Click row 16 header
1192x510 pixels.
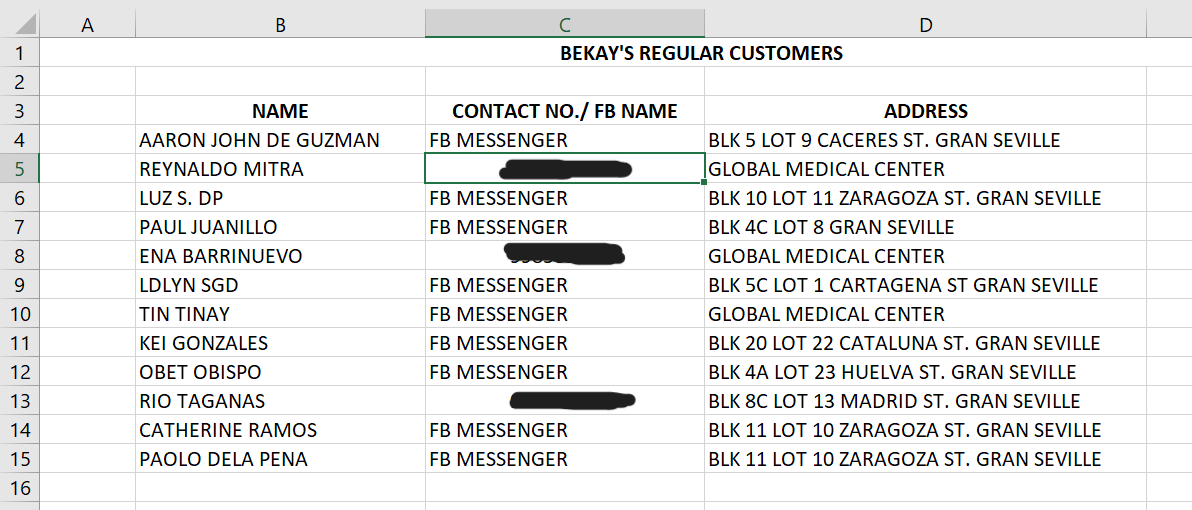tap(20, 488)
